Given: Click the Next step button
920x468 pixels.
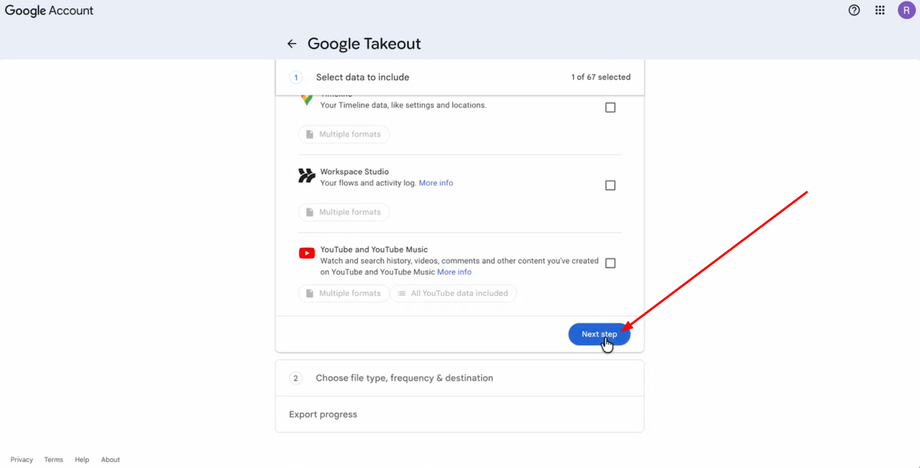Looking at the screenshot, I should pos(599,334).
